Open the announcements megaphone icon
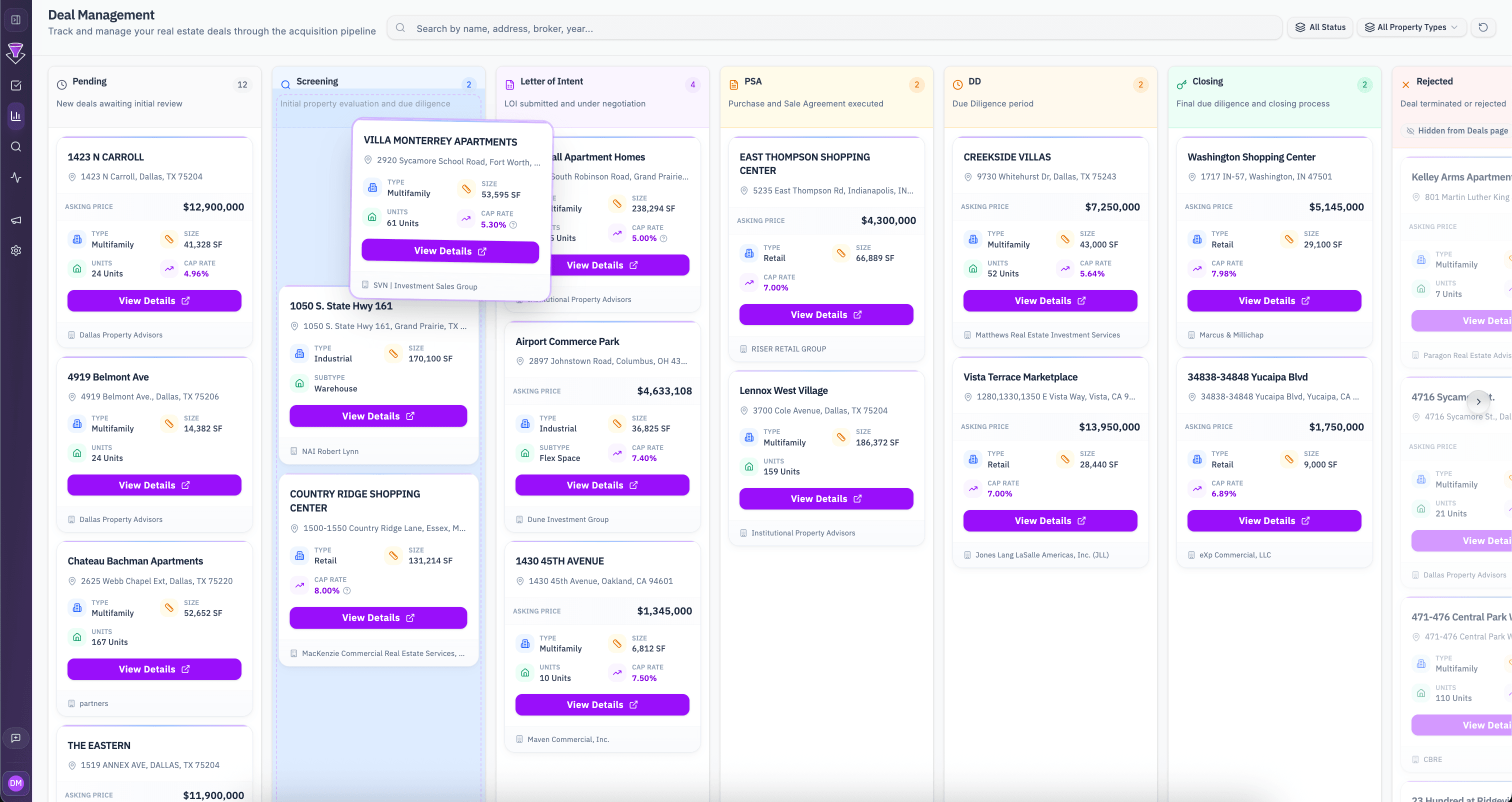 16,219
